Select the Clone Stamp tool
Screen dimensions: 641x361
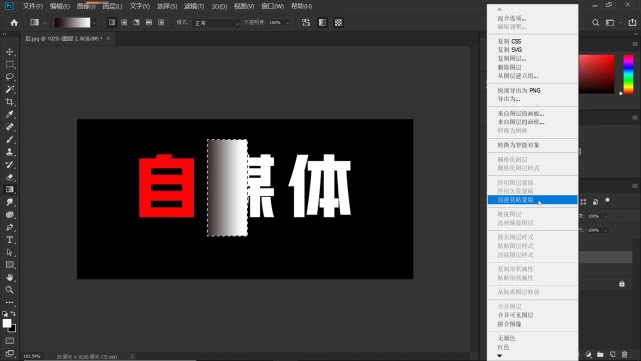[x=10, y=152]
